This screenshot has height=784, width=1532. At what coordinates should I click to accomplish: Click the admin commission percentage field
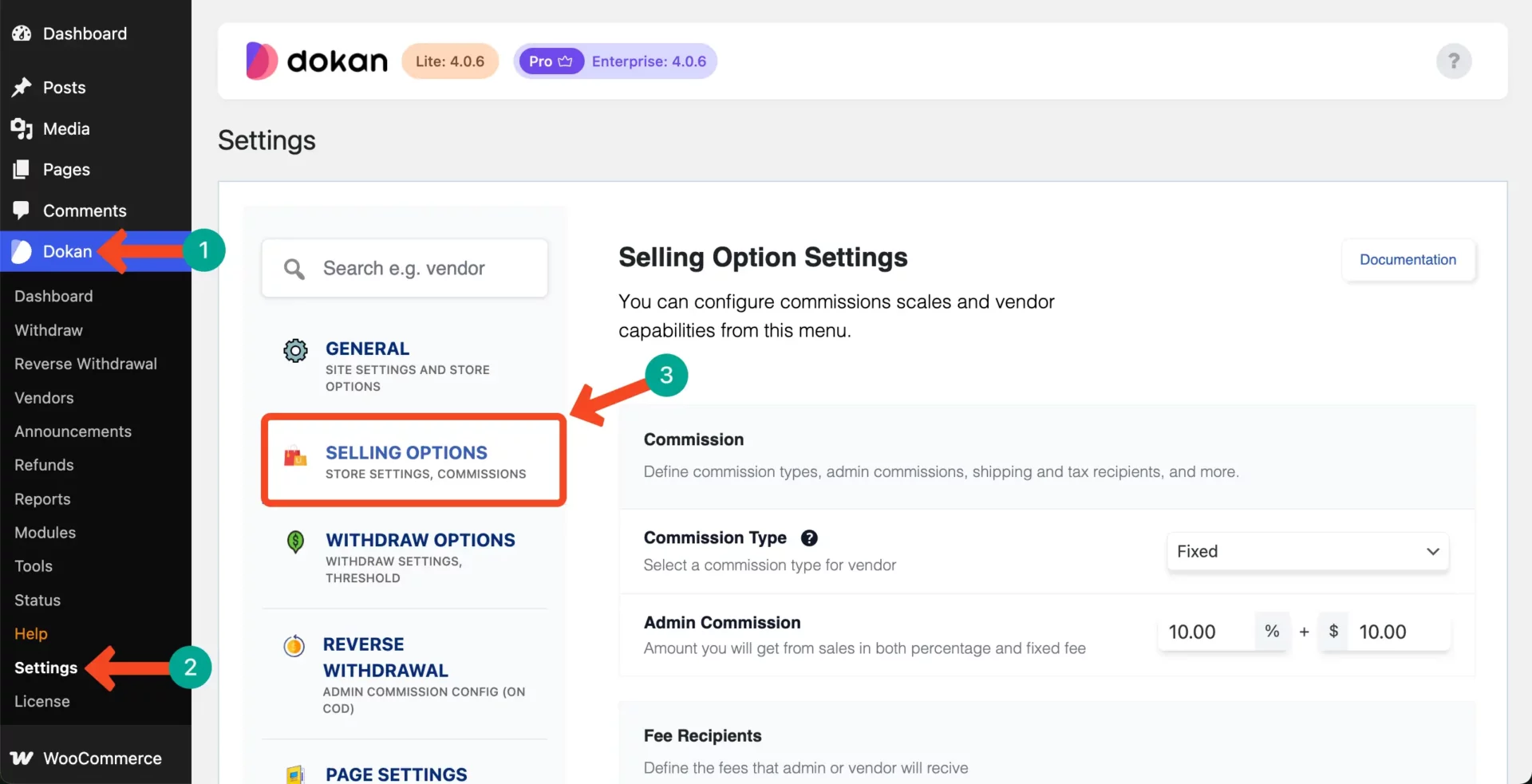pyautogui.click(x=1206, y=632)
